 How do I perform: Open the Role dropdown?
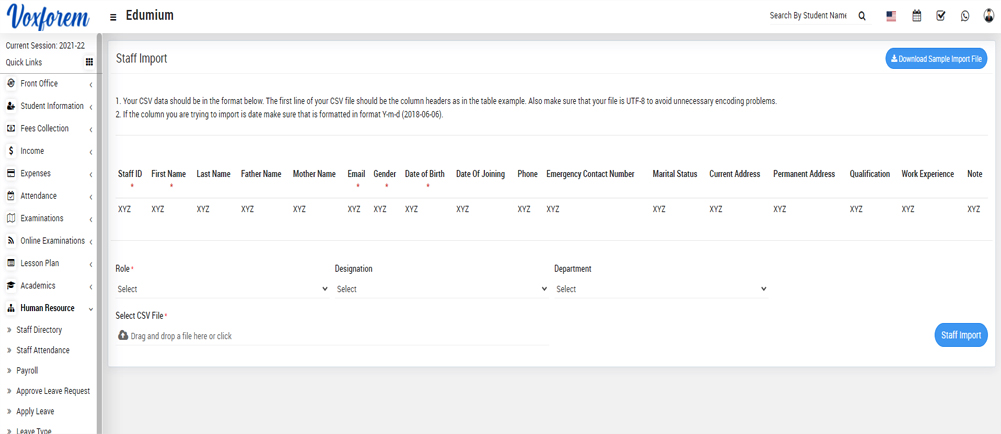222,289
